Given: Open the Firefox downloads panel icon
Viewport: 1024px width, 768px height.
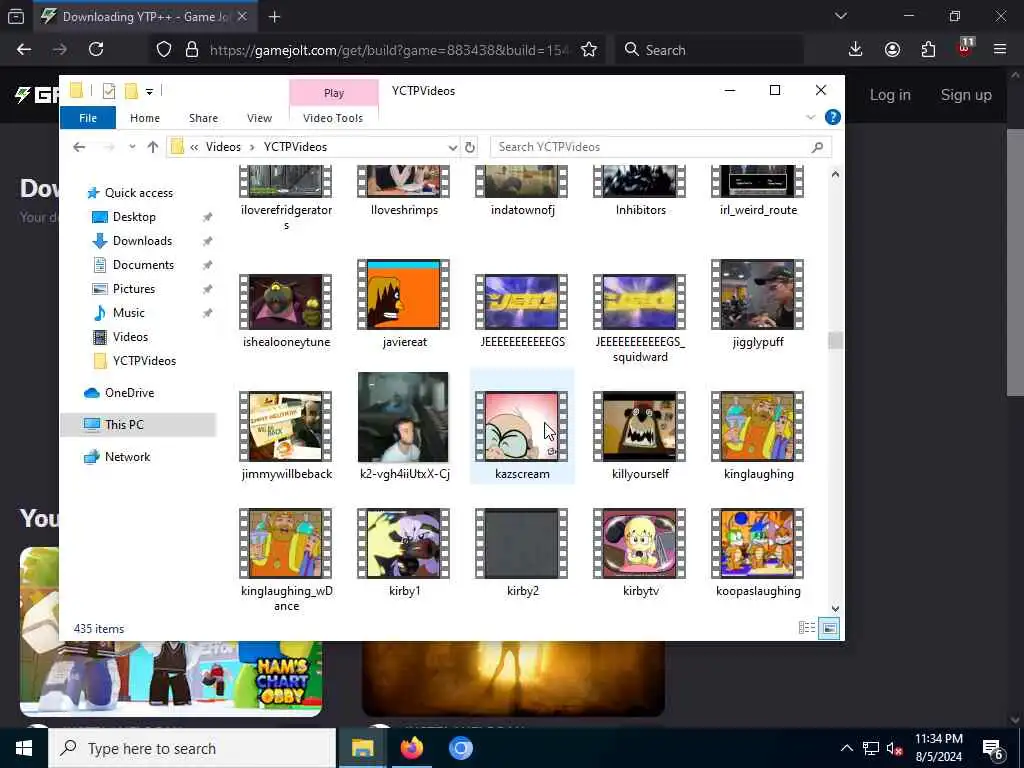Looking at the screenshot, I should [856, 50].
